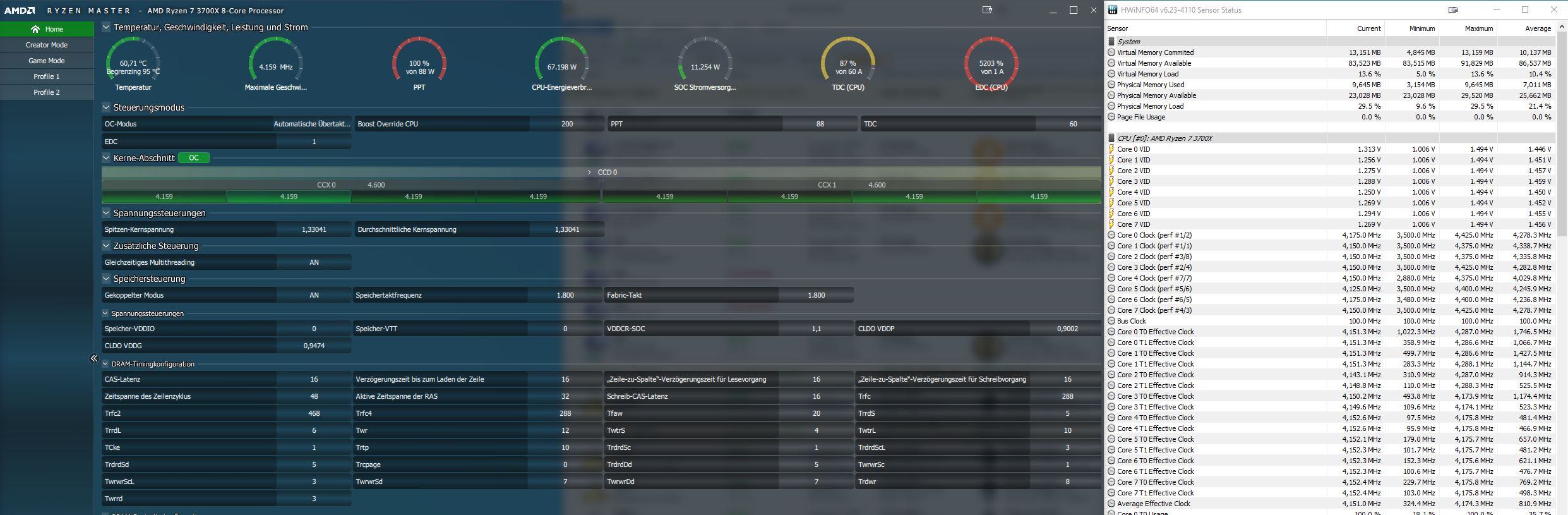Click the TDC limit value 60

pyautogui.click(x=1073, y=124)
